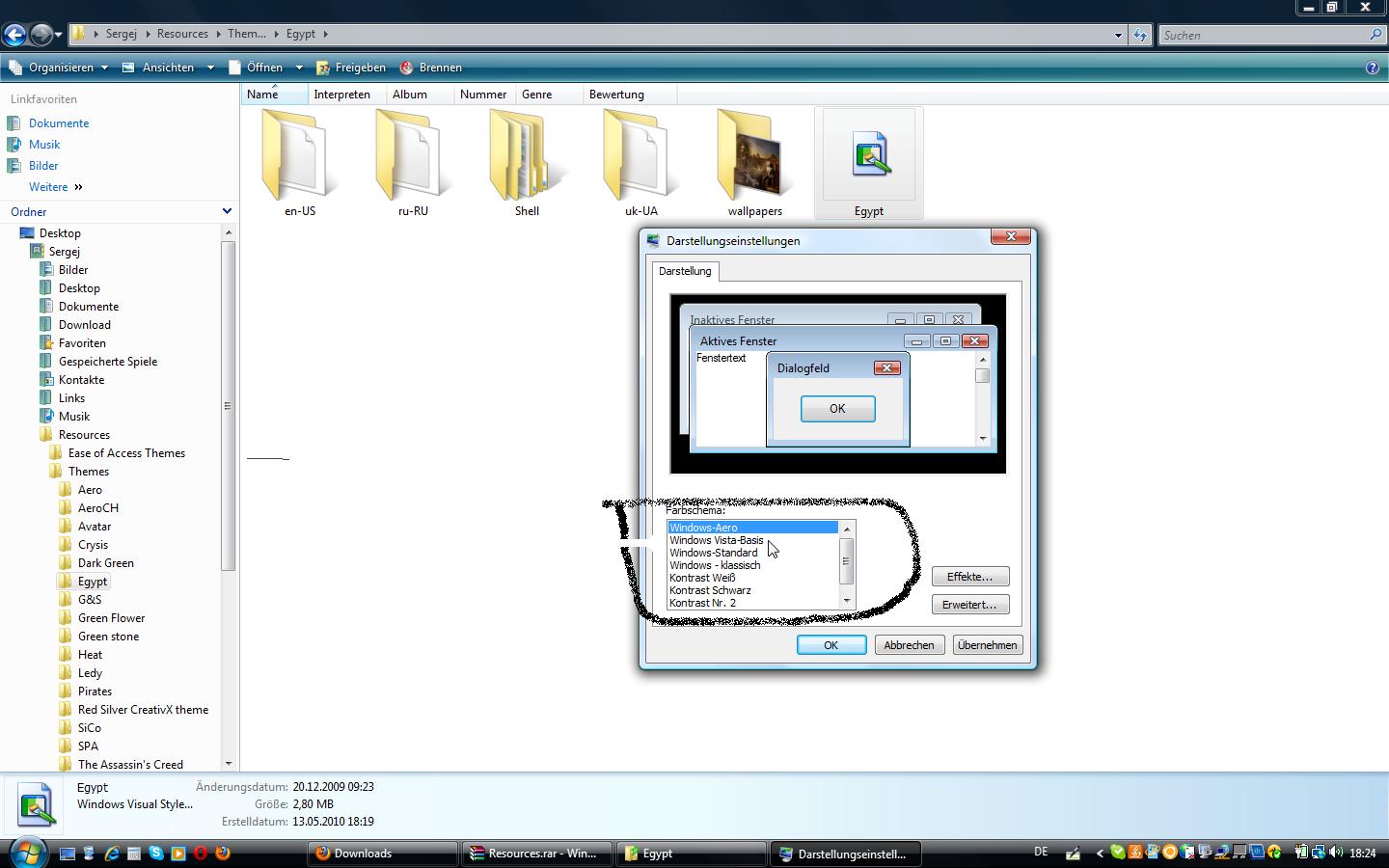Viewport: 1389px width, 868px height.
Task: Launch Skype from quick launch
Action: (x=156, y=854)
